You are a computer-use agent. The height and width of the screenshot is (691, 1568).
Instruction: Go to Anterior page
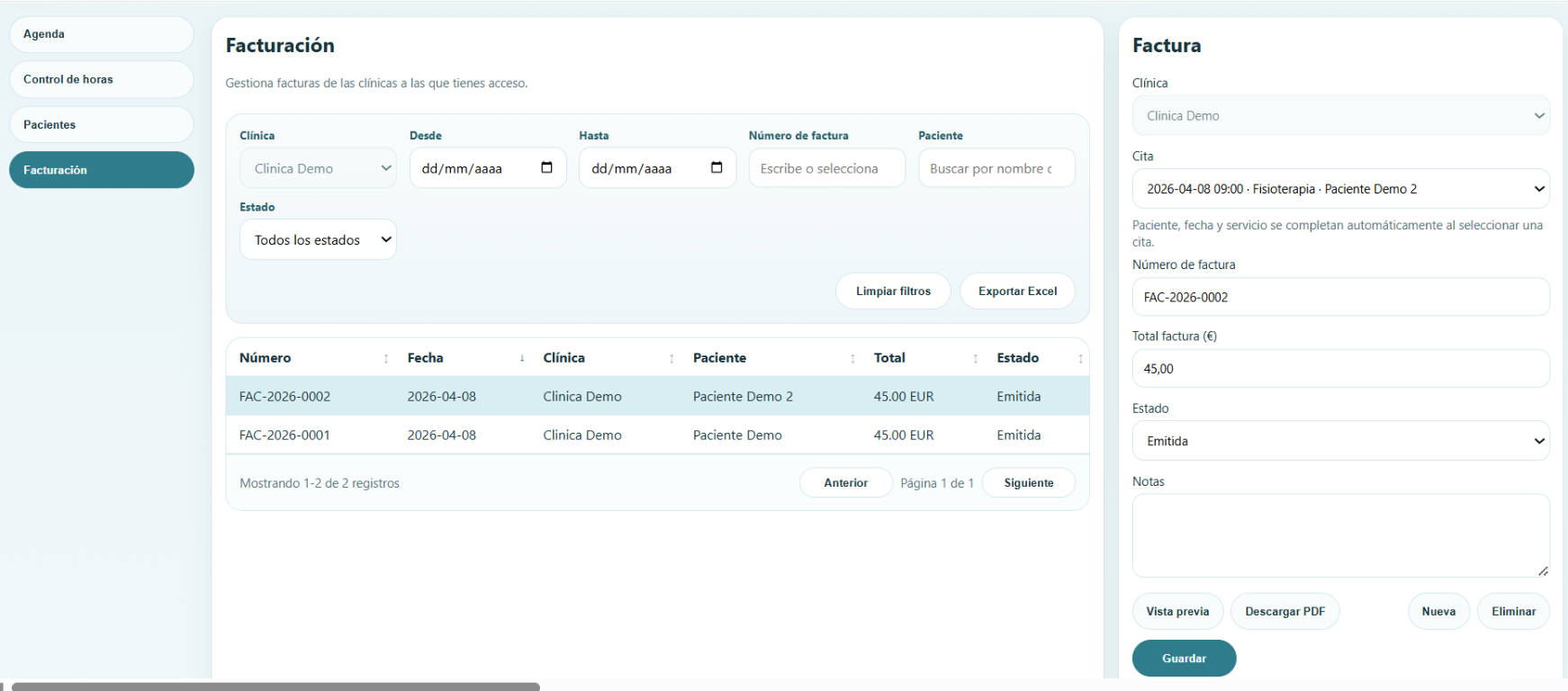(x=846, y=482)
